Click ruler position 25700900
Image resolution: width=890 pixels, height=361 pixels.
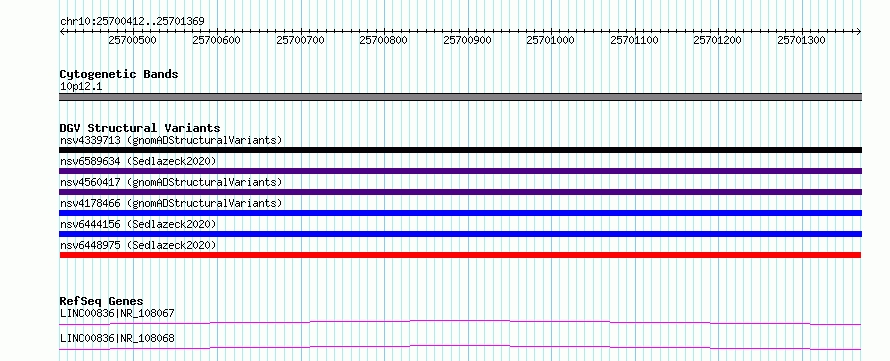click(467, 40)
